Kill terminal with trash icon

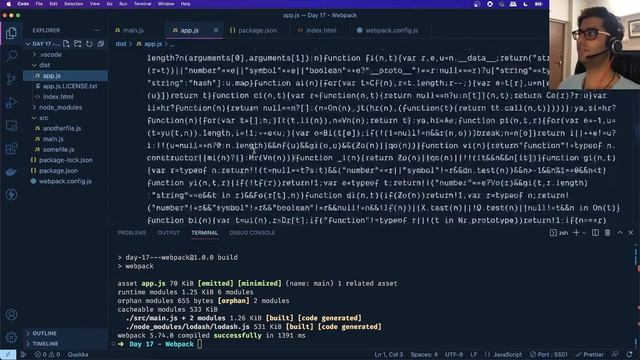pos(607,233)
